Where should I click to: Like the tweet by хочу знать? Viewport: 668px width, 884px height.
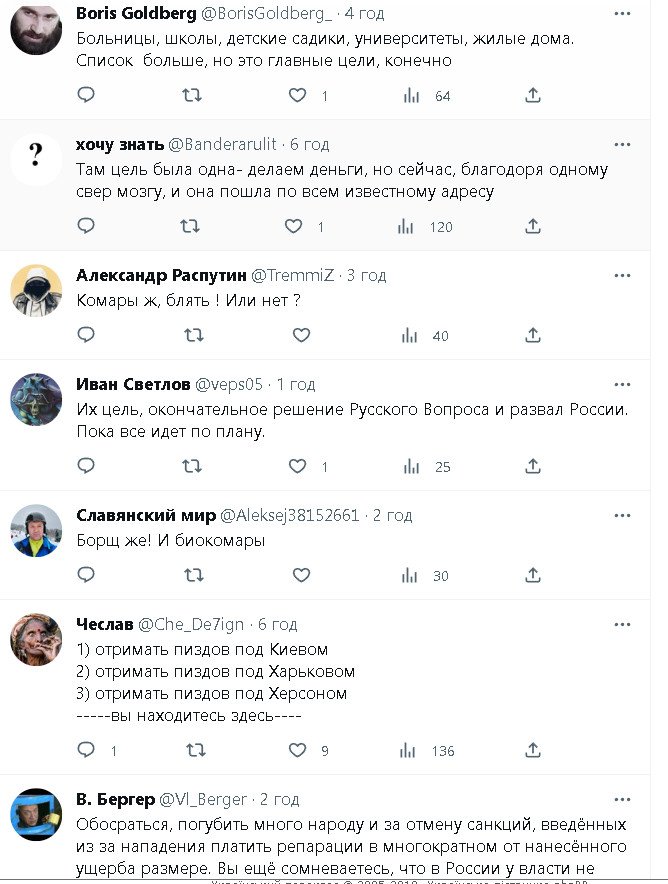(294, 227)
